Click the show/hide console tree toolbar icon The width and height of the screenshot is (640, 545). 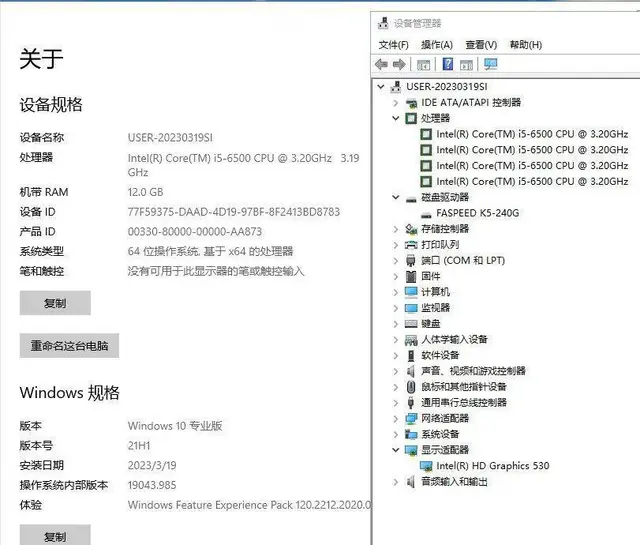[423, 65]
